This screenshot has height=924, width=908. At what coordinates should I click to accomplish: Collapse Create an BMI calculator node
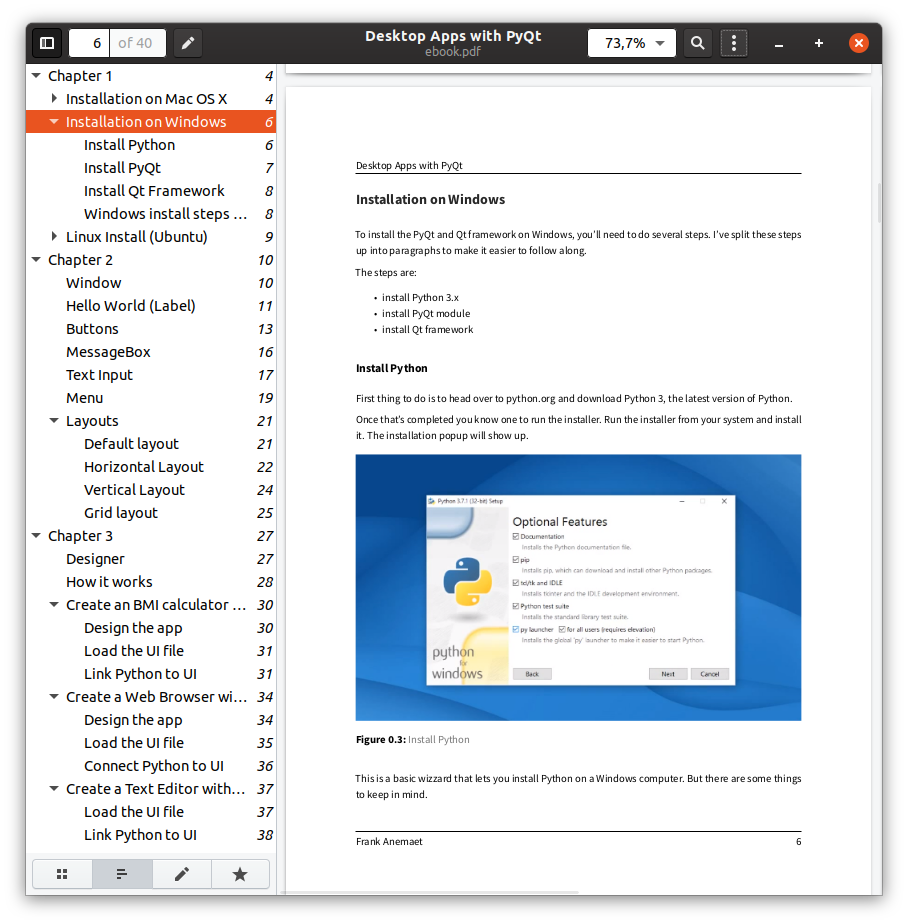coord(54,605)
